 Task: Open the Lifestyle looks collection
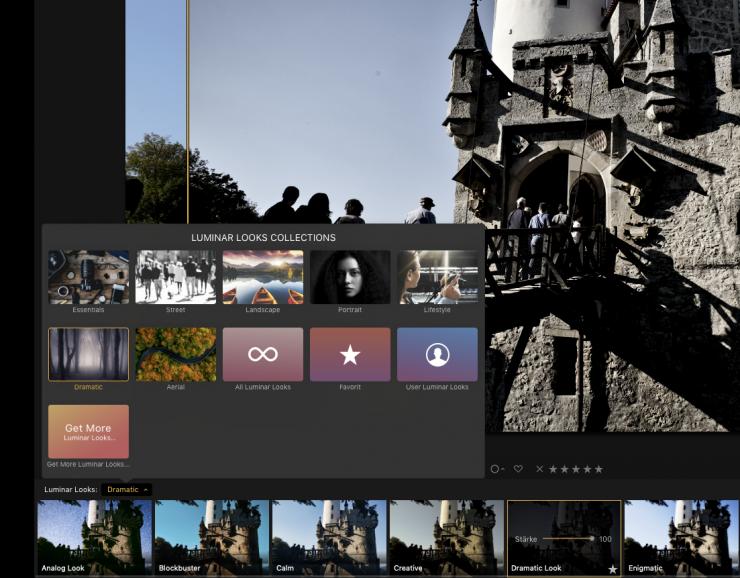(437, 277)
